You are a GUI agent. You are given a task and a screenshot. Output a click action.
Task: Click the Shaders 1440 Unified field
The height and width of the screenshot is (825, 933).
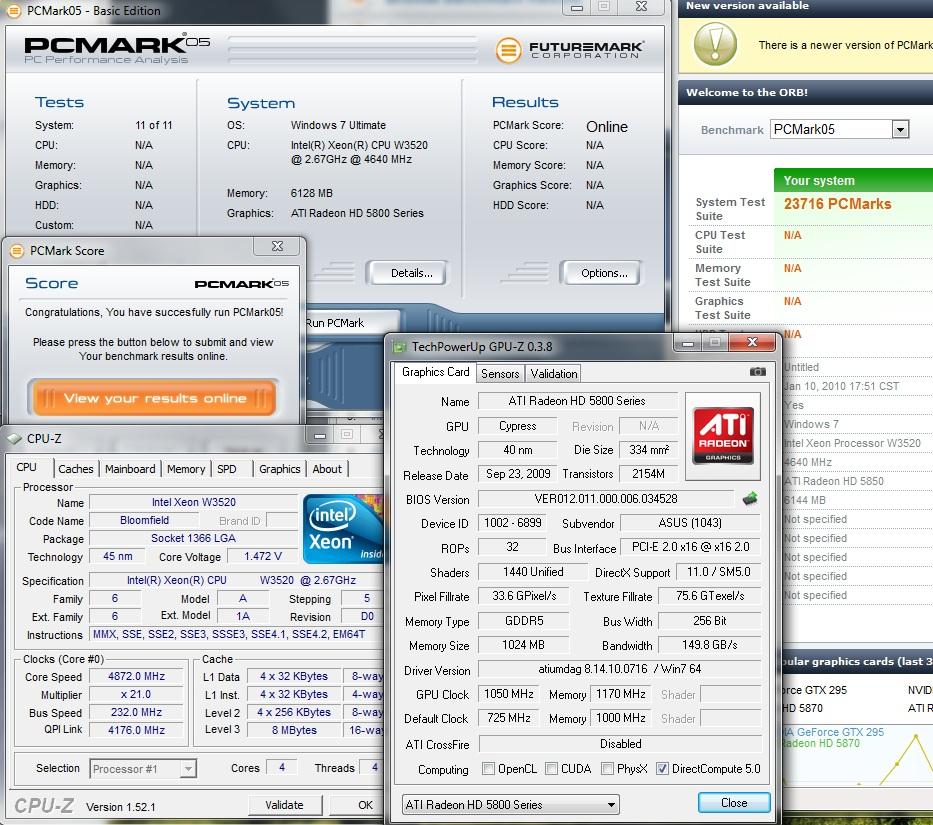(x=533, y=571)
